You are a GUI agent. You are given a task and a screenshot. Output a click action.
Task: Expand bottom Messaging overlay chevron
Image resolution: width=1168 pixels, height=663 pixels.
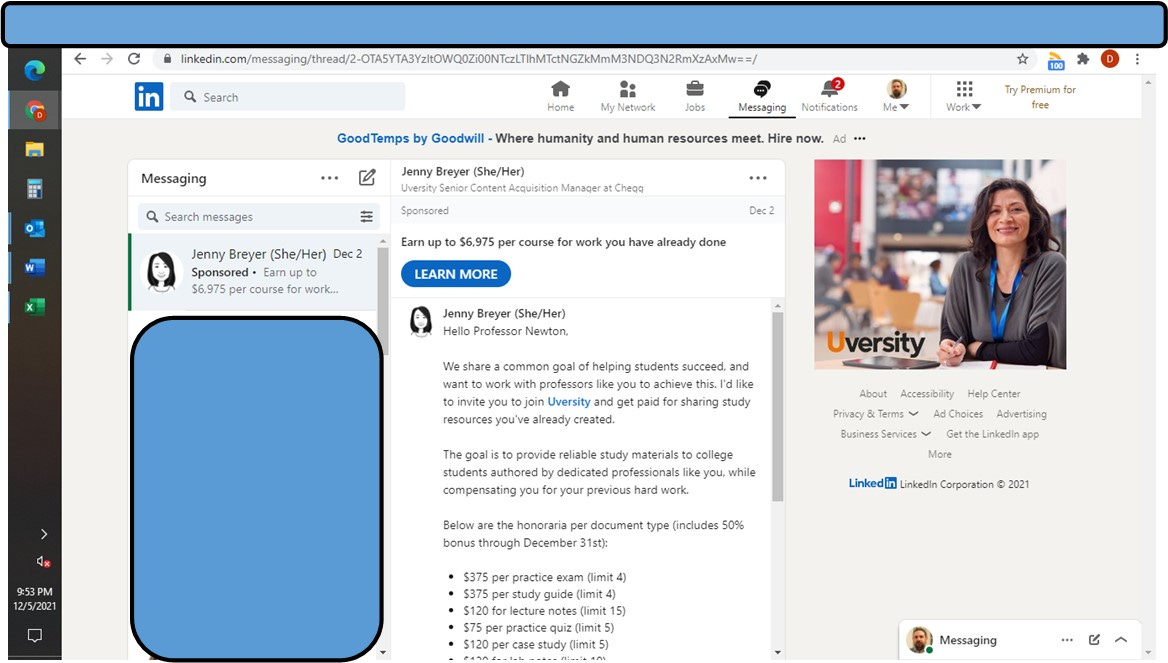(1121, 640)
